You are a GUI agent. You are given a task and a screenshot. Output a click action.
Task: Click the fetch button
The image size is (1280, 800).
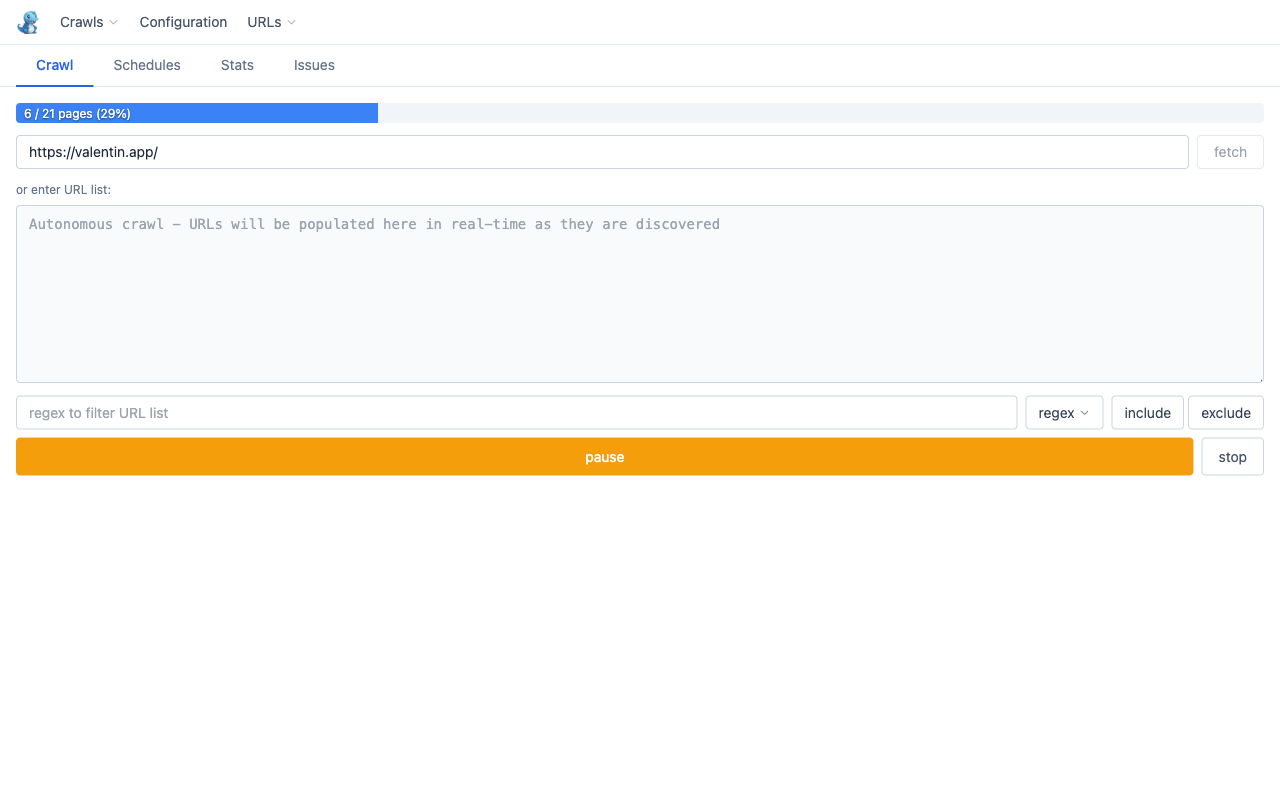click(x=1230, y=152)
